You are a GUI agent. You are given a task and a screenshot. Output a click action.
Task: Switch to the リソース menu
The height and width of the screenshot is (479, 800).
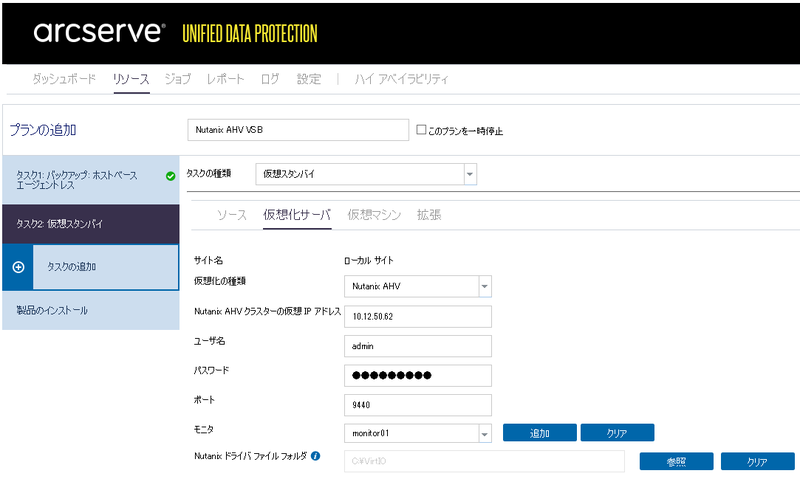click(x=131, y=79)
